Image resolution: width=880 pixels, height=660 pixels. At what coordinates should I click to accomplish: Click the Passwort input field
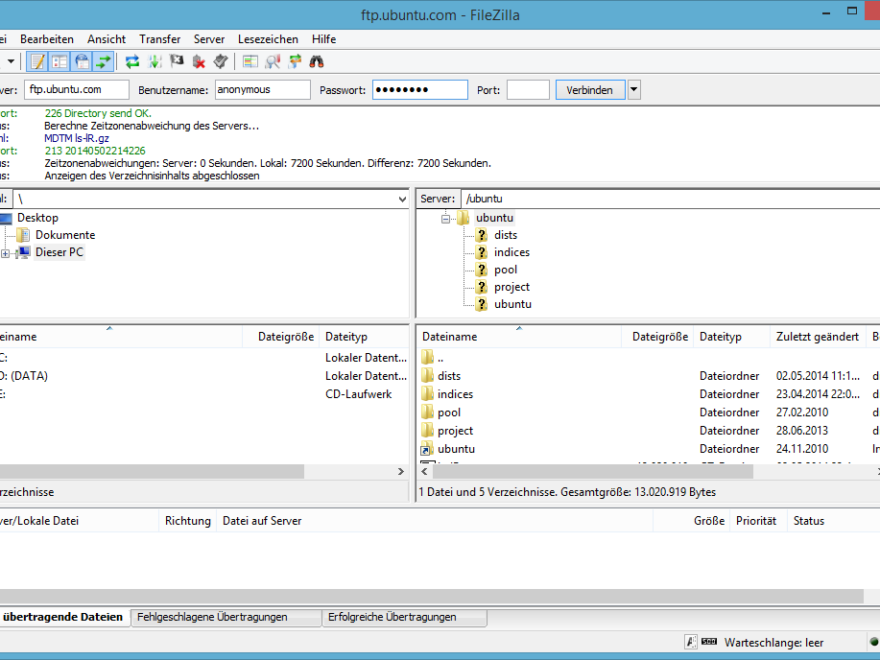[x=420, y=90]
